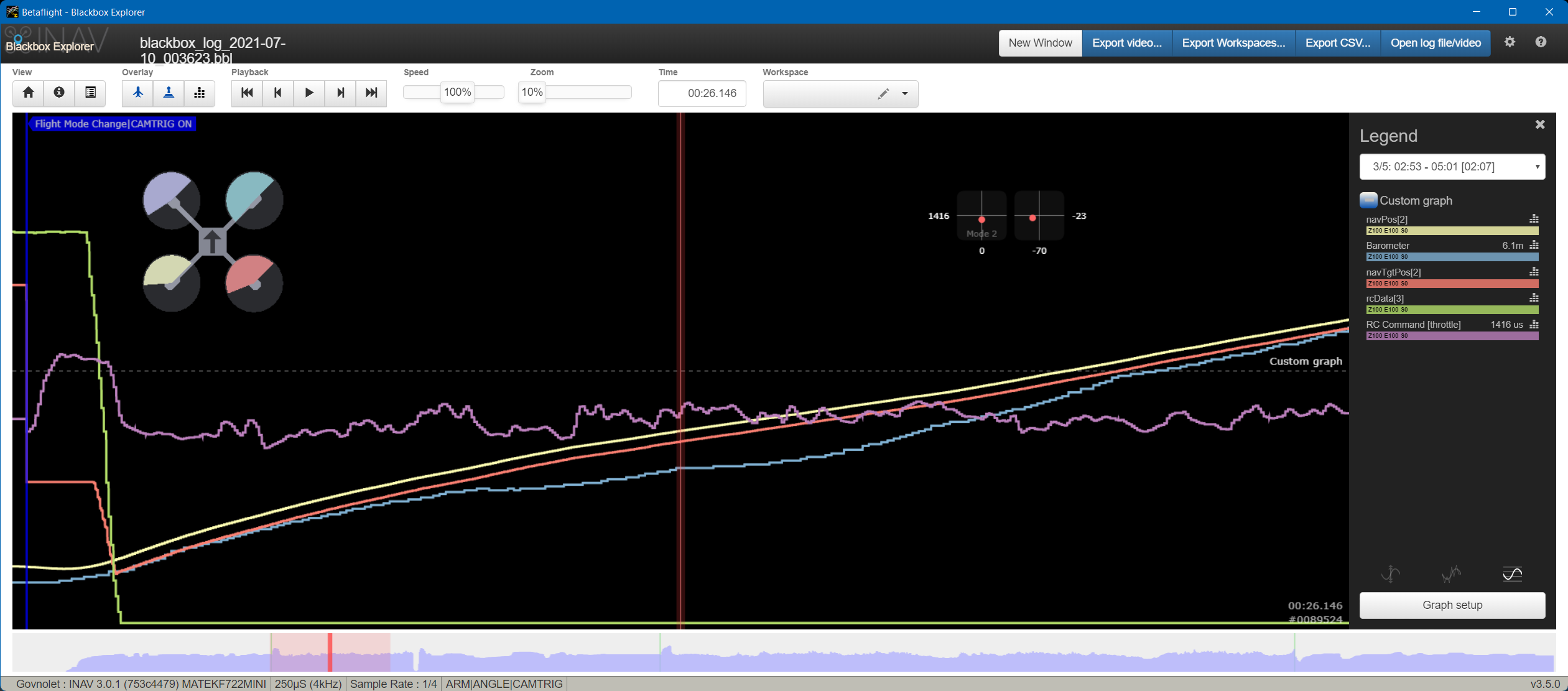
Task: Open the log section selector dropdown
Action: coord(1452,167)
